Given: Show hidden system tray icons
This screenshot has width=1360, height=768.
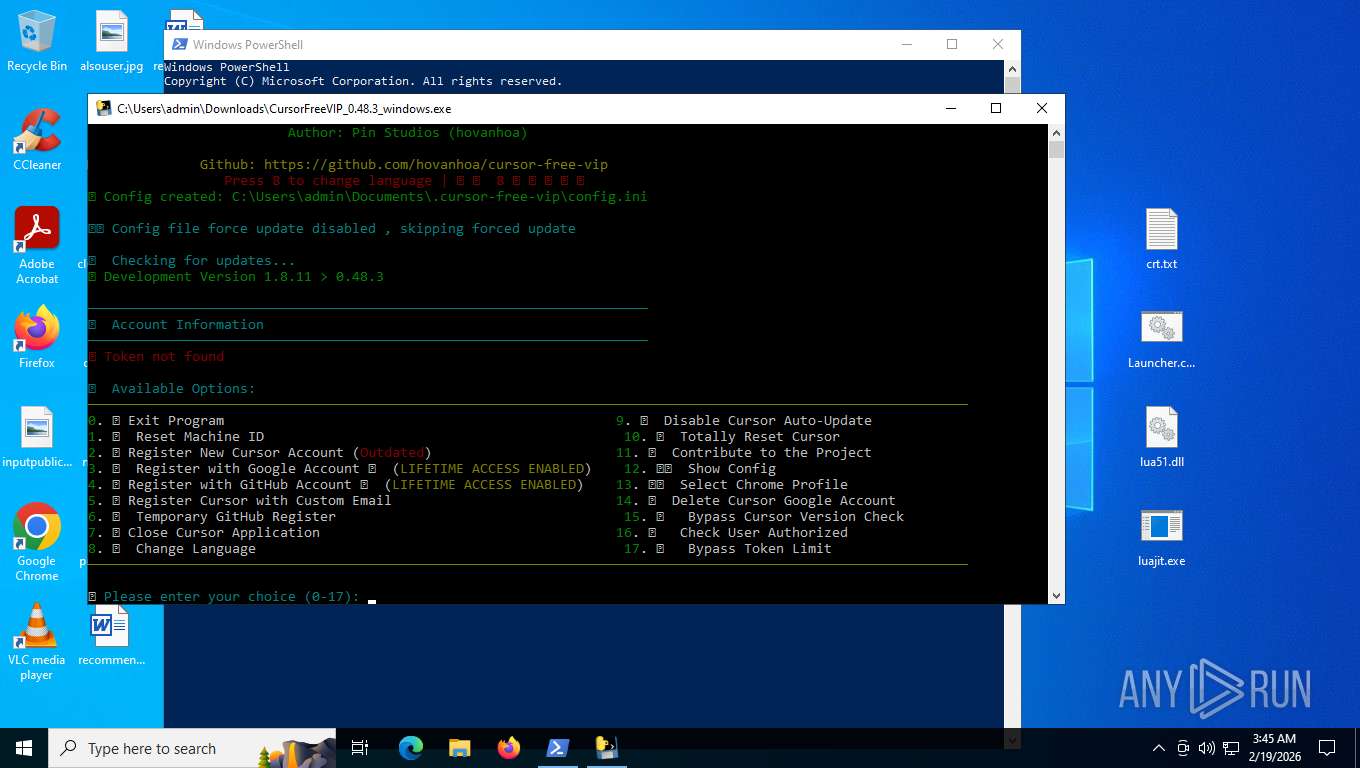Looking at the screenshot, I should [x=1159, y=748].
